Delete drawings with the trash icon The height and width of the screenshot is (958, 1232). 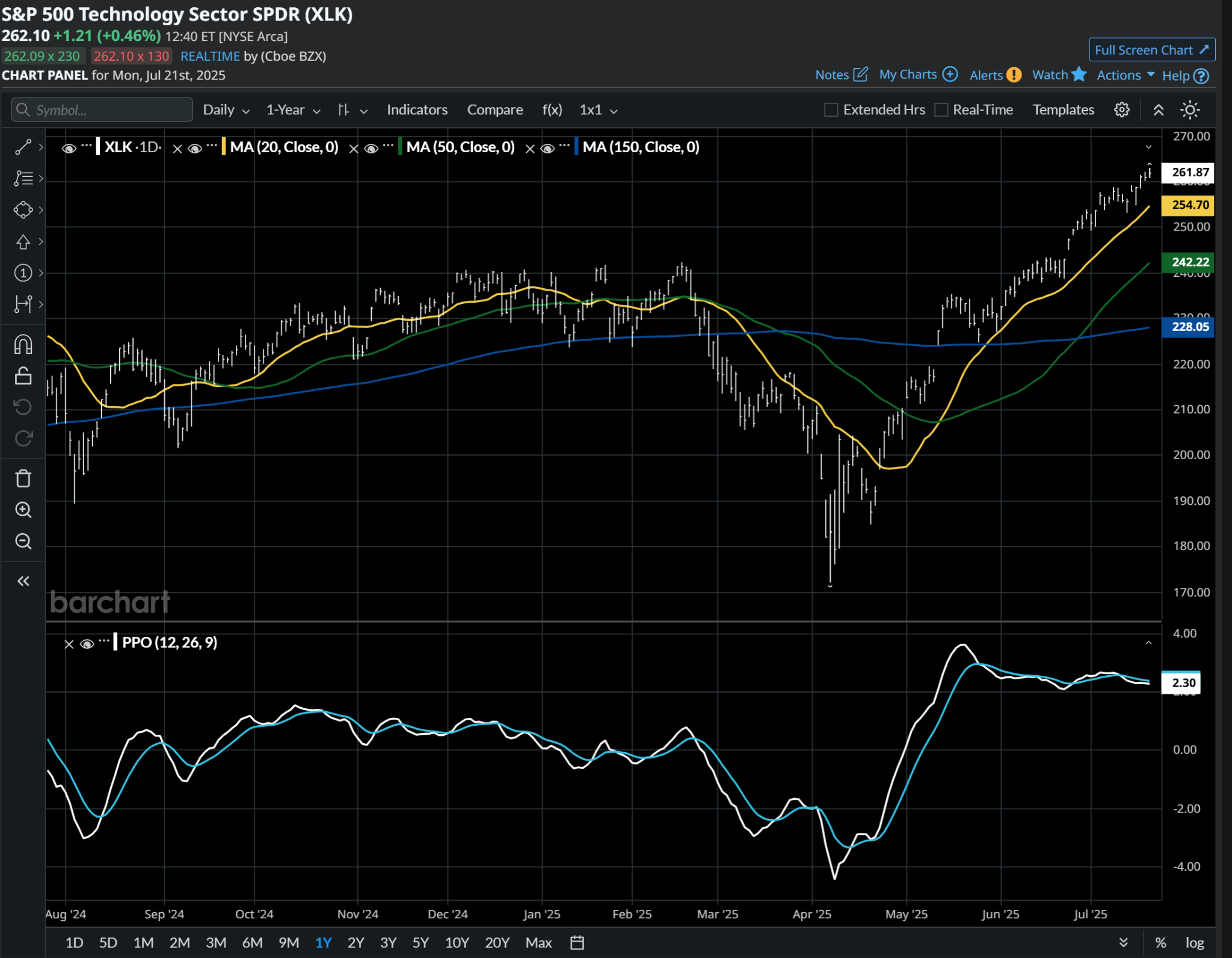23,478
